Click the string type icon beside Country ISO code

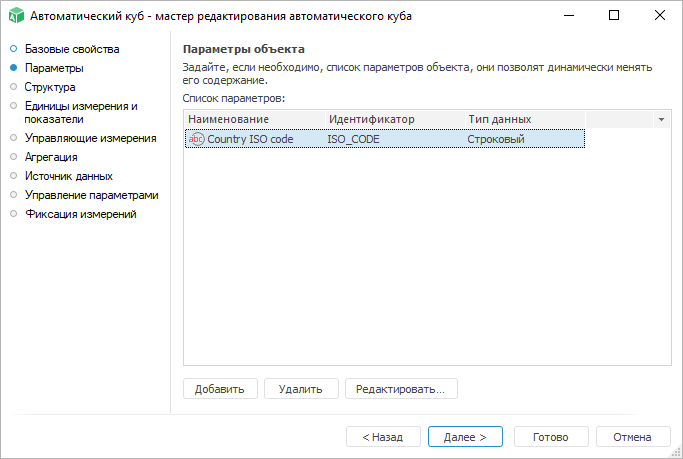tap(196, 139)
